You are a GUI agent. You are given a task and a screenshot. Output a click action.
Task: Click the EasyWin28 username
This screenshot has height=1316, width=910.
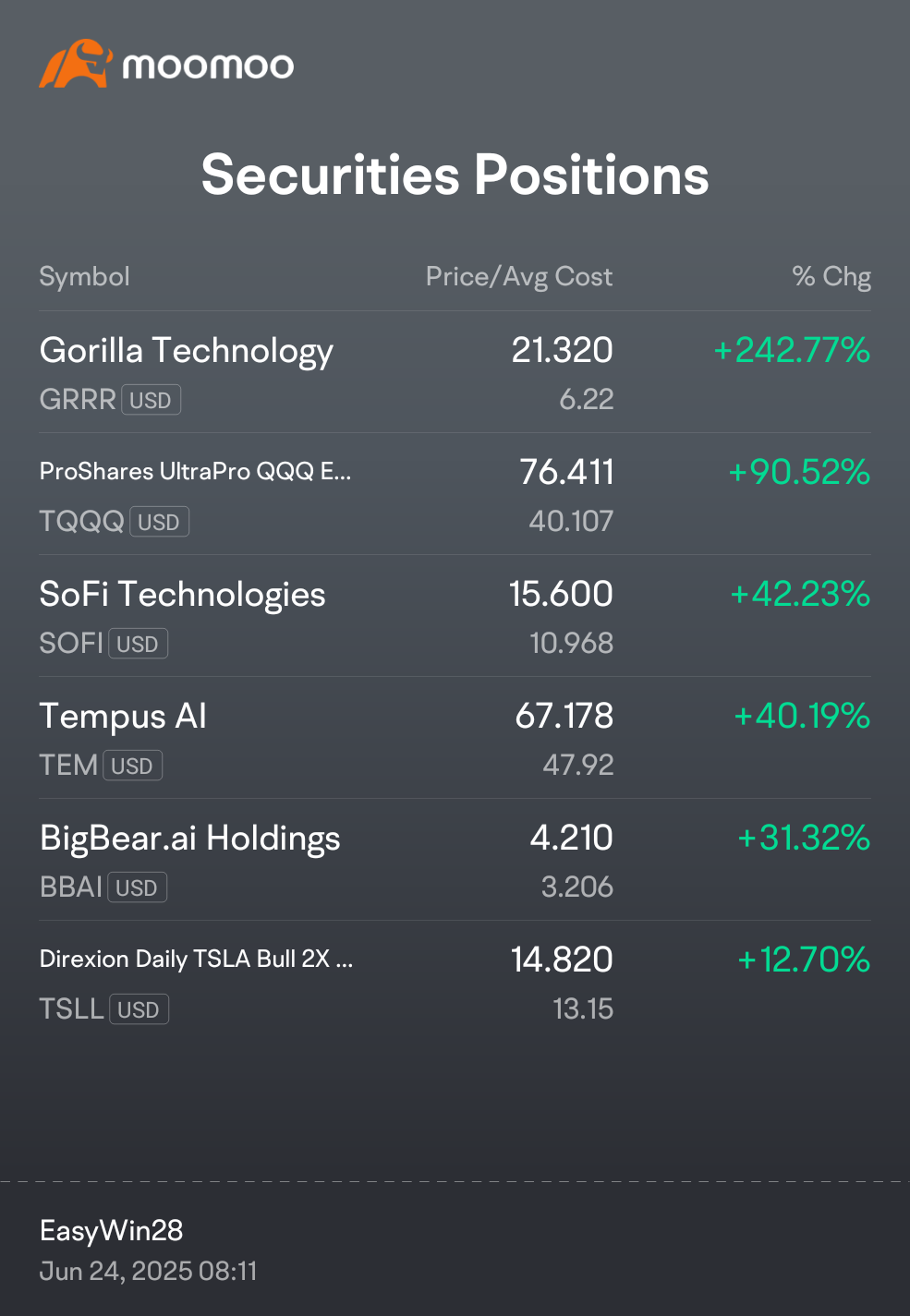(111, 1230)
